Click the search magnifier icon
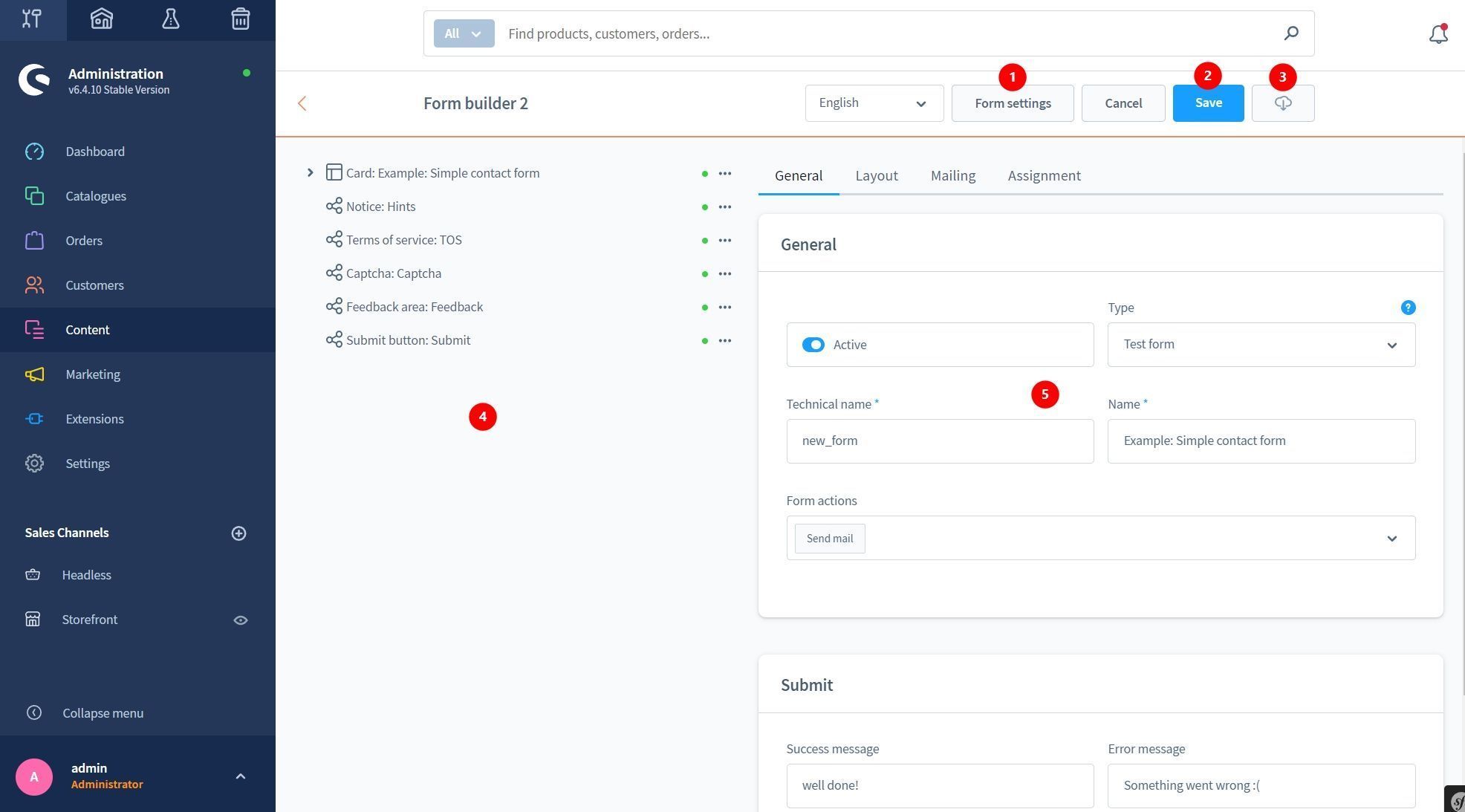The width and height of the screenshot is (1465, 812). point(1291,33)
